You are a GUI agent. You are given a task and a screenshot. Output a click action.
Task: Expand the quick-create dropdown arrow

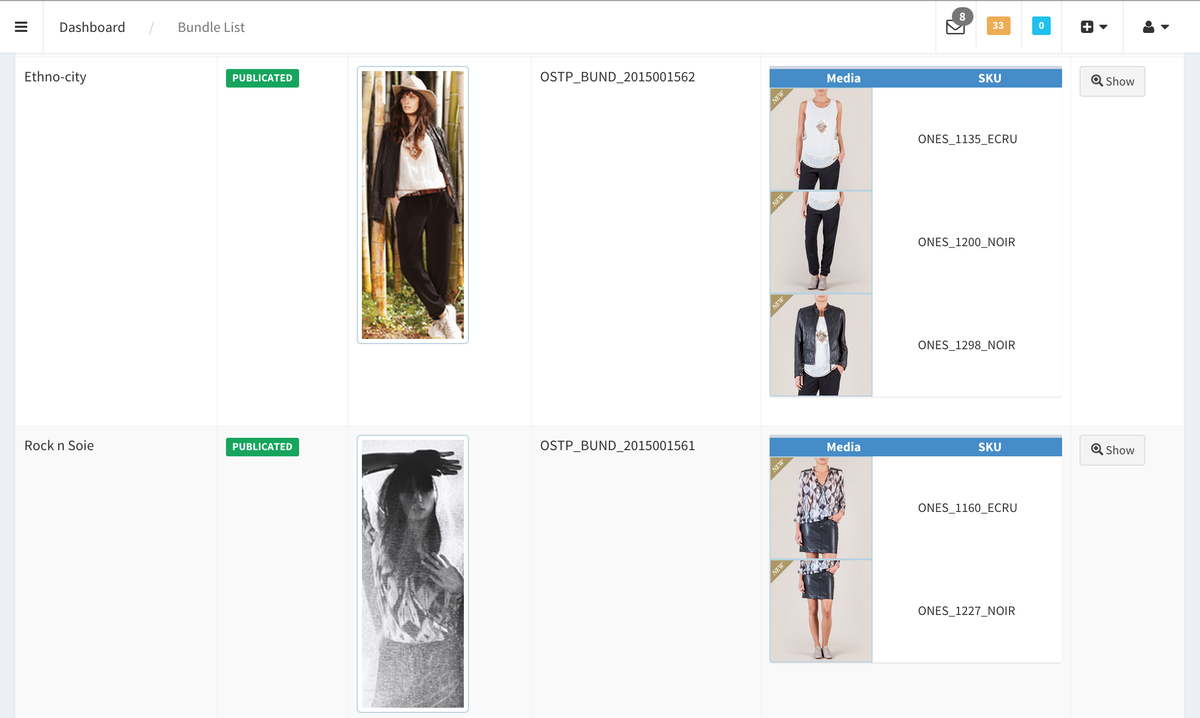[1101, 25]
